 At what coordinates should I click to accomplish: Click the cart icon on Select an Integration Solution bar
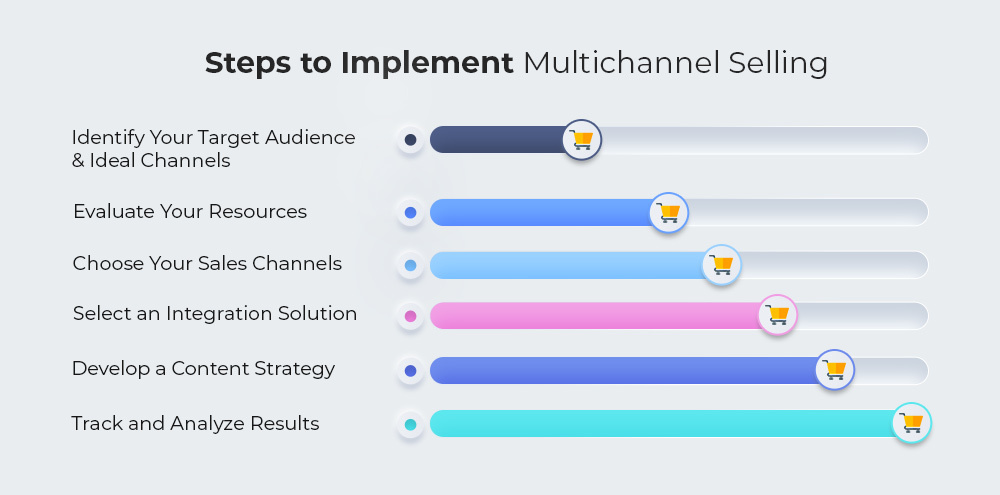777,315
